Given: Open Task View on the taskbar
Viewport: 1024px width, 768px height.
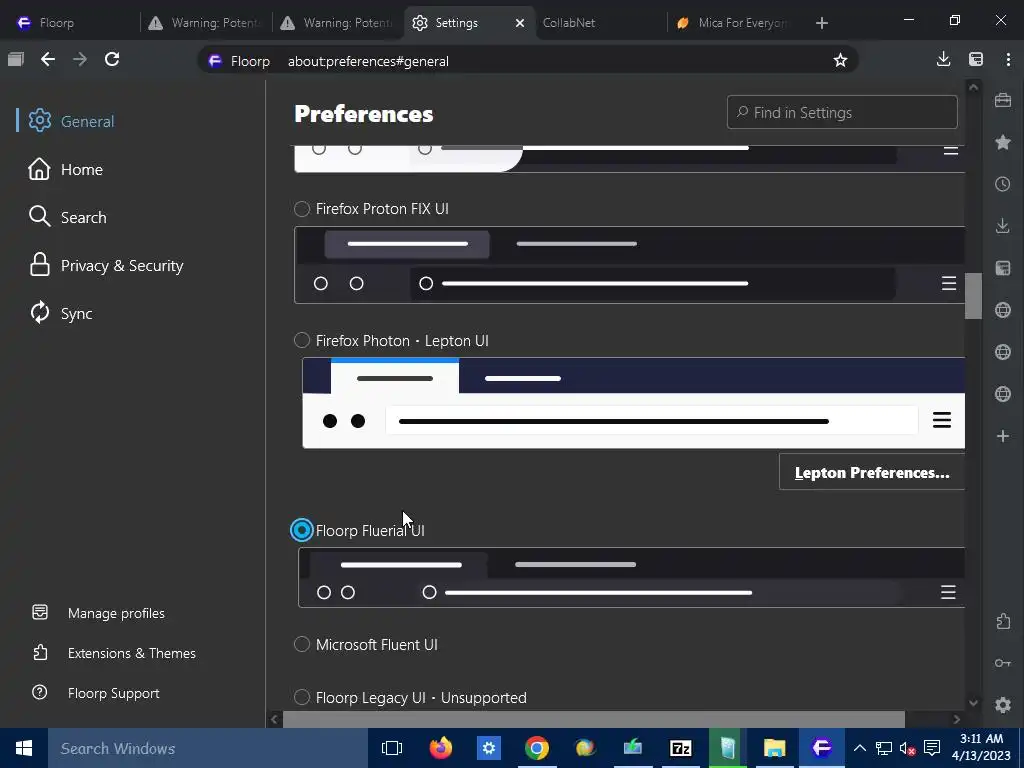Looking at the screenshot, I should click(391, 748).
